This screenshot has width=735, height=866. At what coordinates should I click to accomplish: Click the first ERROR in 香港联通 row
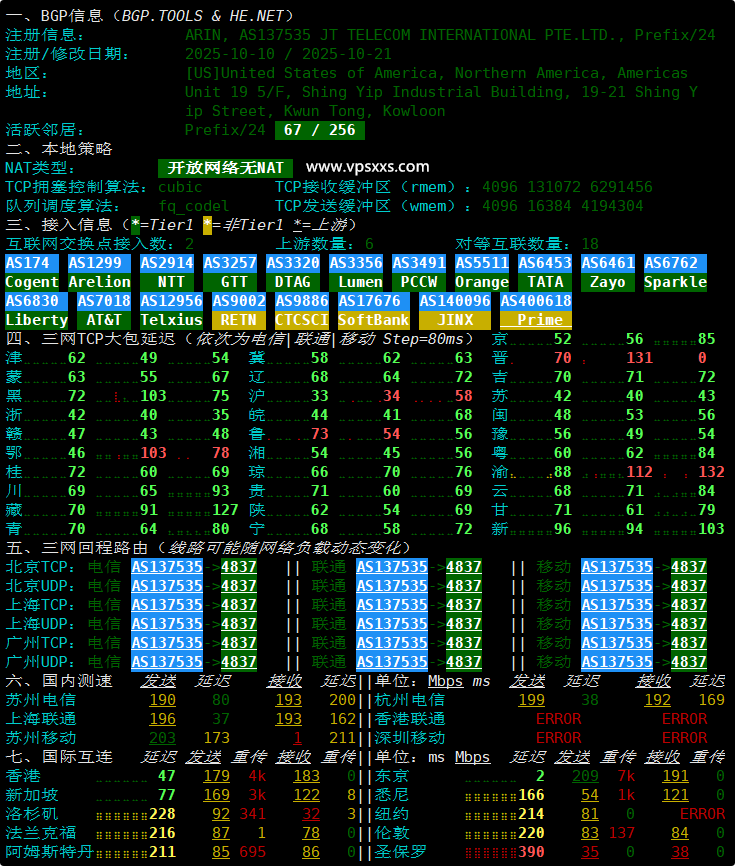[x=558, y=719]
